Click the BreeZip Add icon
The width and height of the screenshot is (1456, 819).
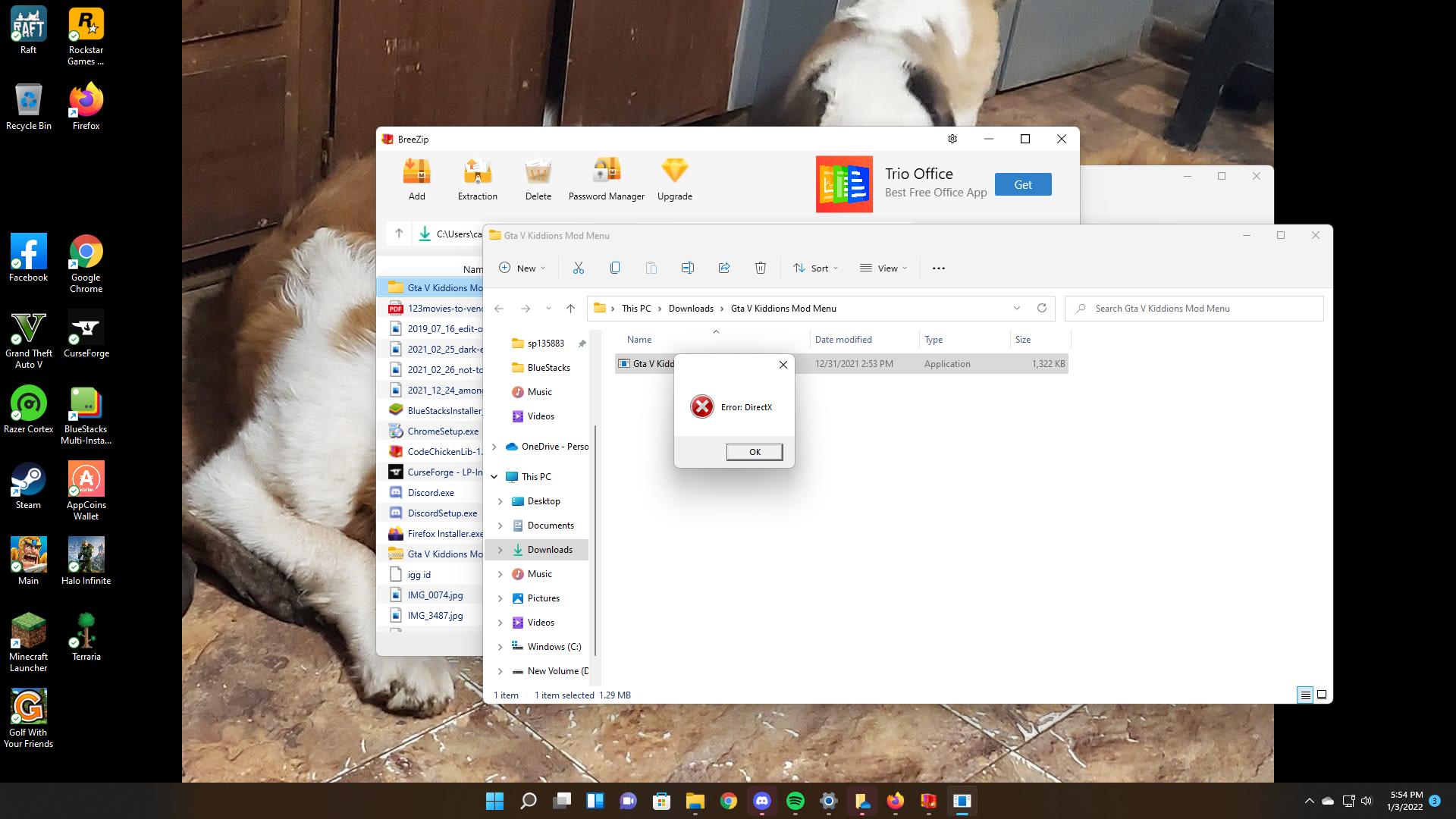[416, 172]
